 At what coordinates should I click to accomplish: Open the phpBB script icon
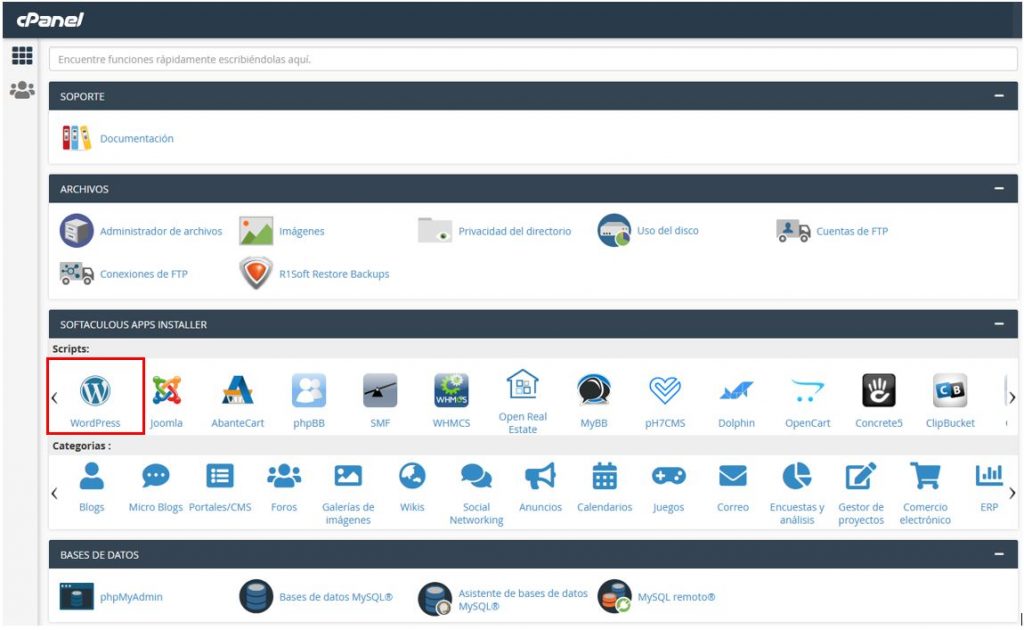tap(309, 390)
